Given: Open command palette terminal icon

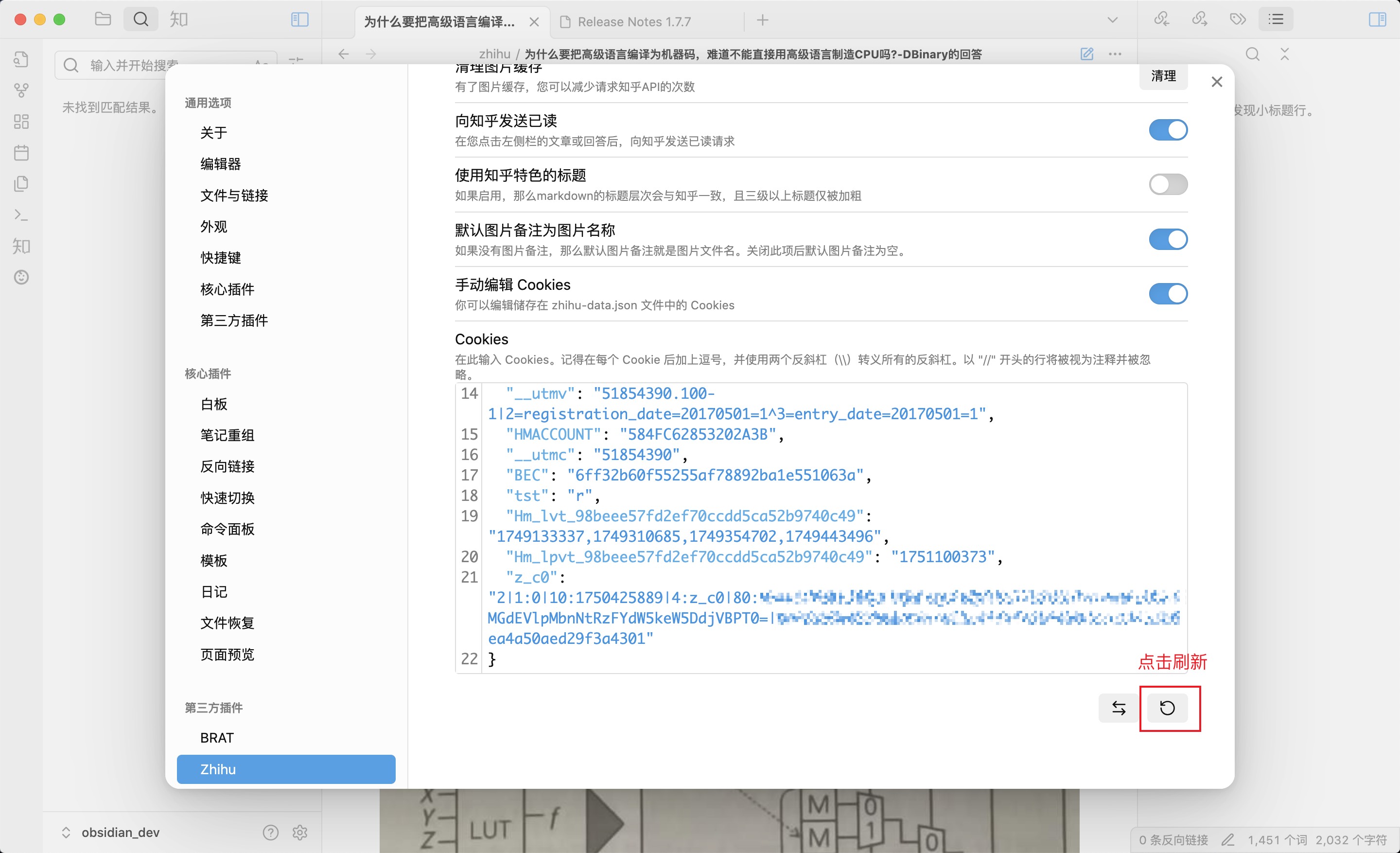Looking at the screenshot, I should coord(21,215).
